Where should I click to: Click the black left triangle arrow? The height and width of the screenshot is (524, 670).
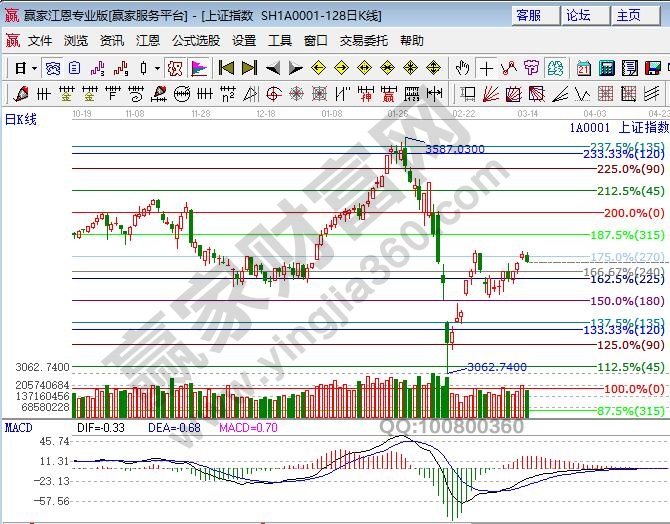[273, 68]
